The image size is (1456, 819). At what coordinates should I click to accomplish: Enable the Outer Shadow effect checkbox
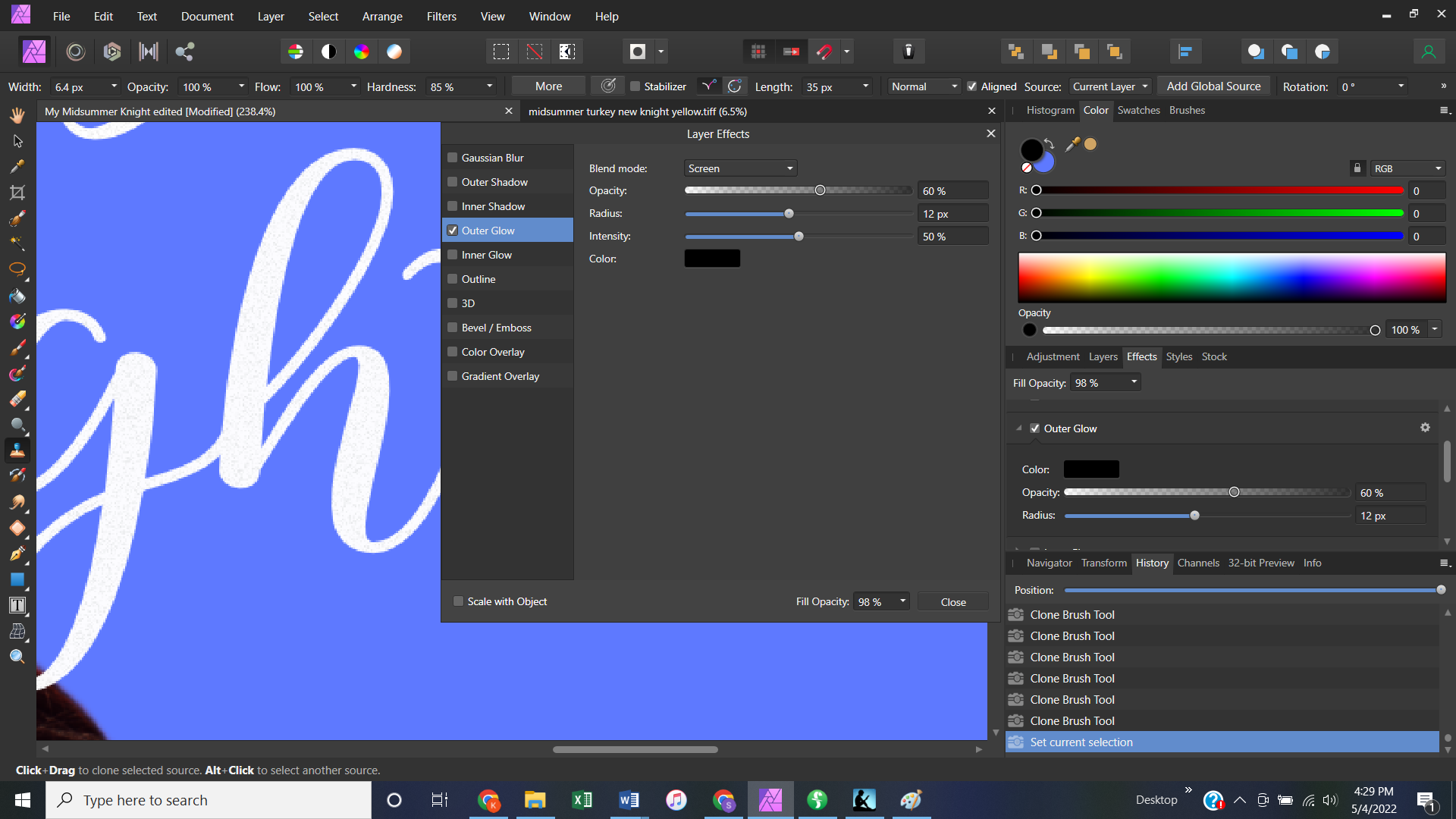(453, 182)
